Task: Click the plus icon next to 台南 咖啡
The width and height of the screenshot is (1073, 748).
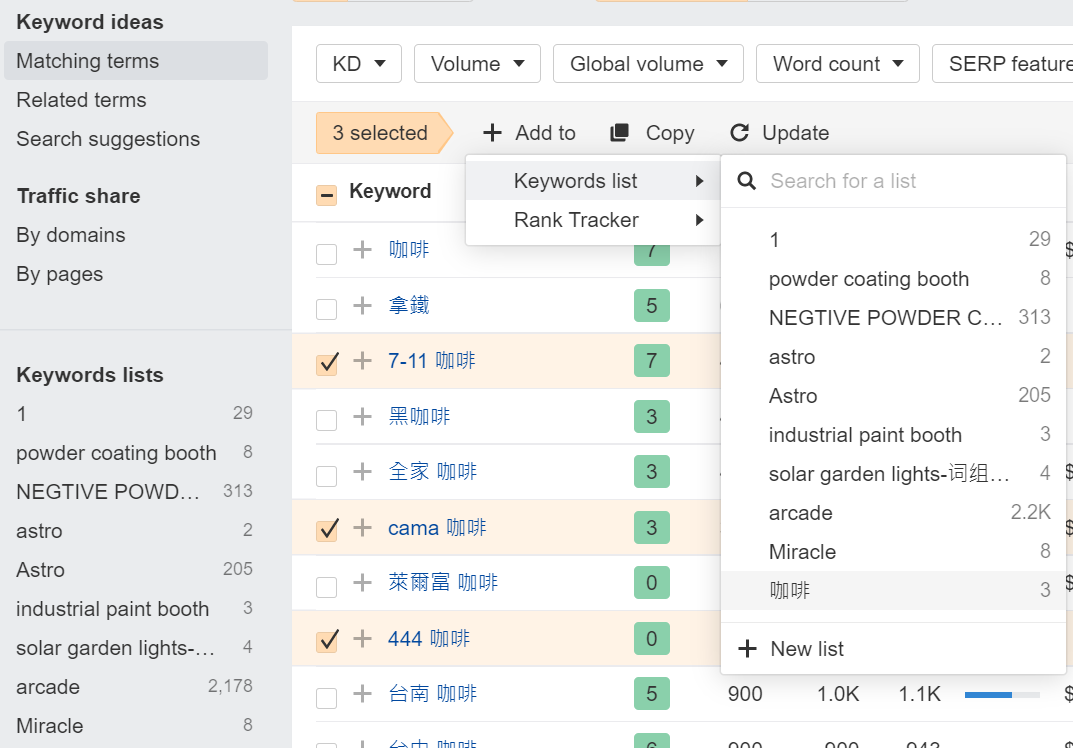Action: (362, 695)
